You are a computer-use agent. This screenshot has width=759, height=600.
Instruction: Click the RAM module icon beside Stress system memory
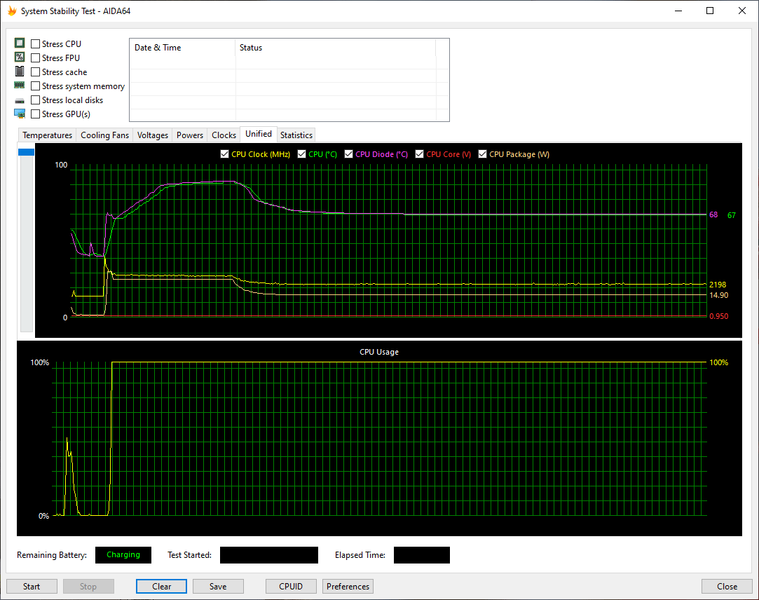tap(19, 86)
